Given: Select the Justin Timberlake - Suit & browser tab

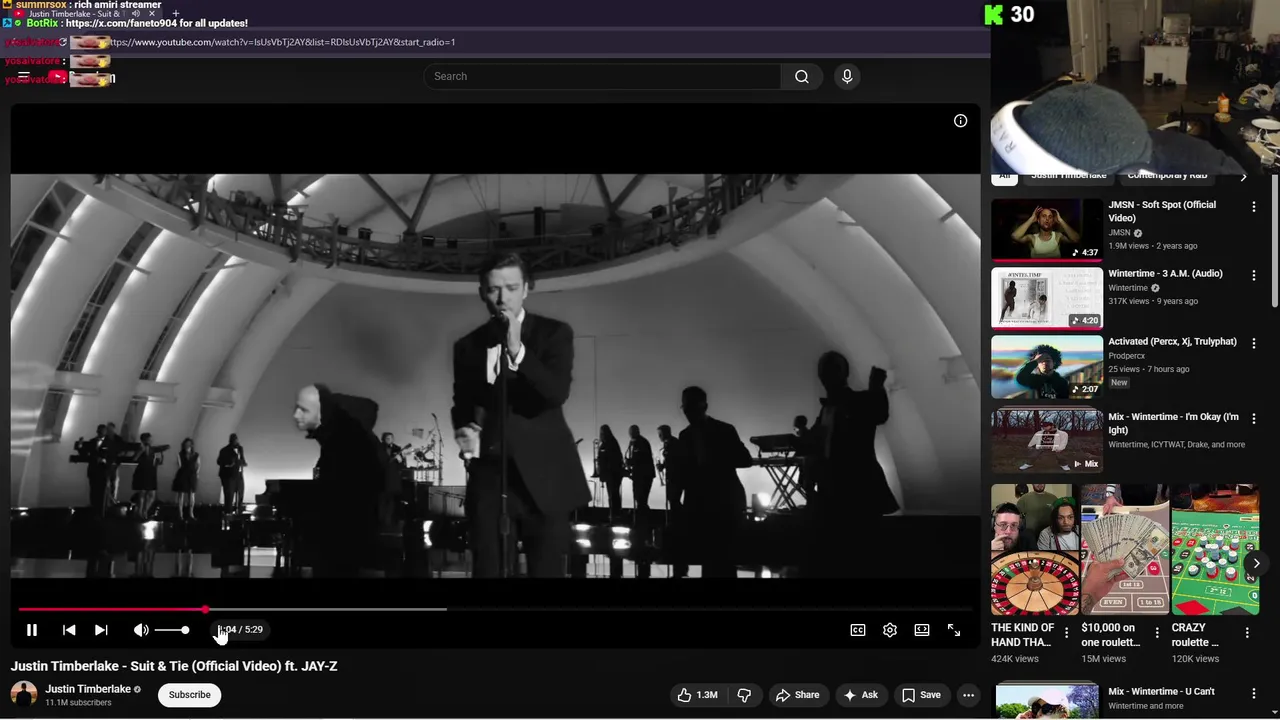Looking at the screenshot, I should [x=73, y=14].
